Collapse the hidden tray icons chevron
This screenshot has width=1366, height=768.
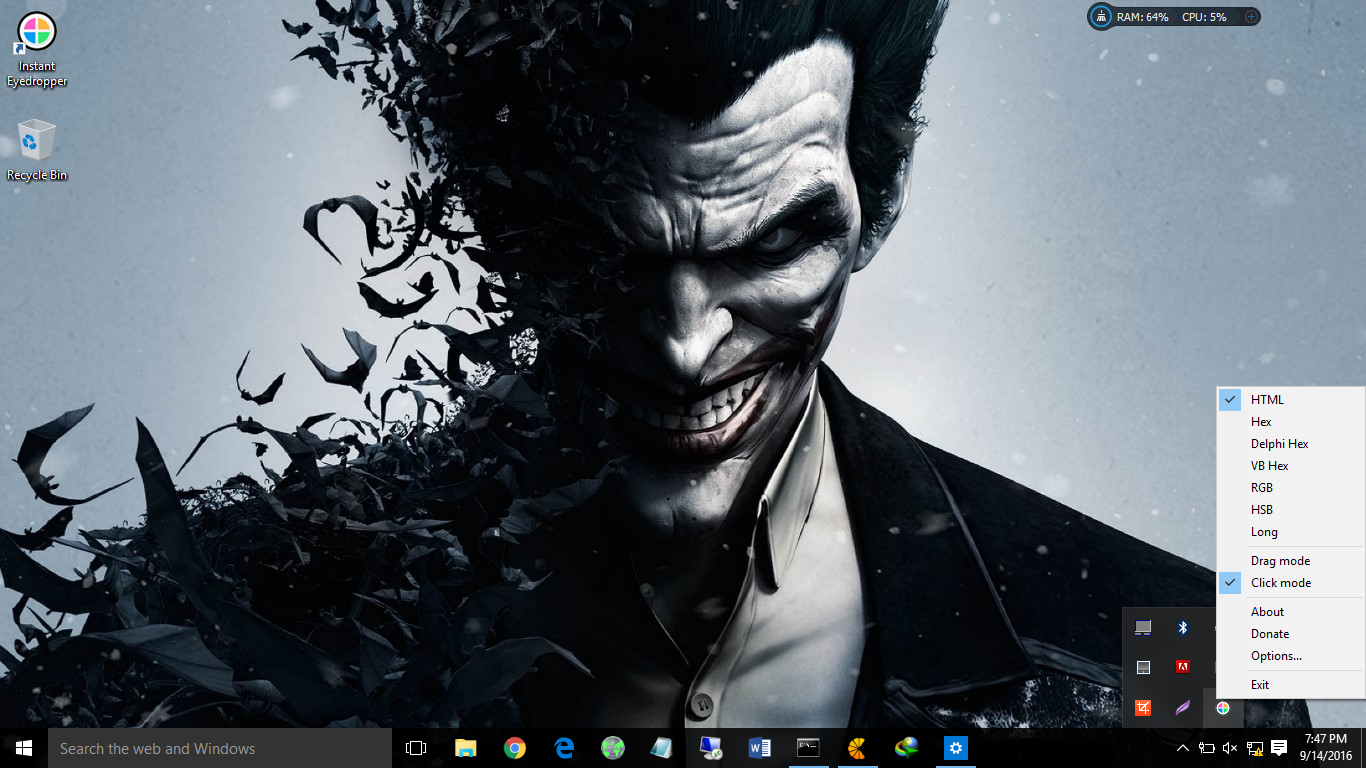1183,748
